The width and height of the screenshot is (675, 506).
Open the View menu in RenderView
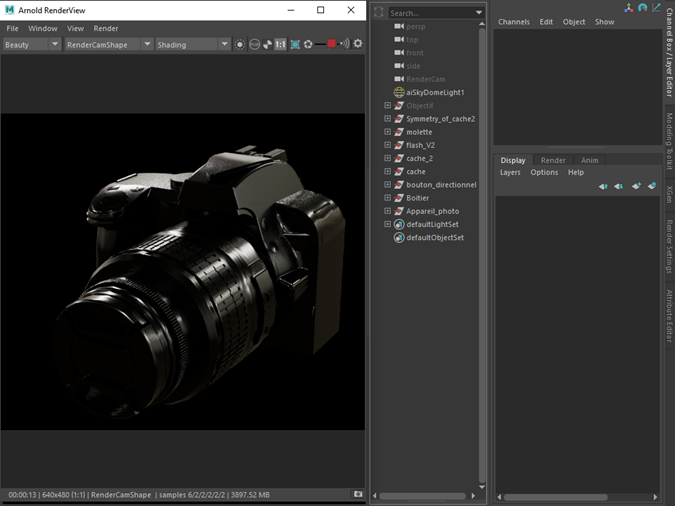point(75,28)
